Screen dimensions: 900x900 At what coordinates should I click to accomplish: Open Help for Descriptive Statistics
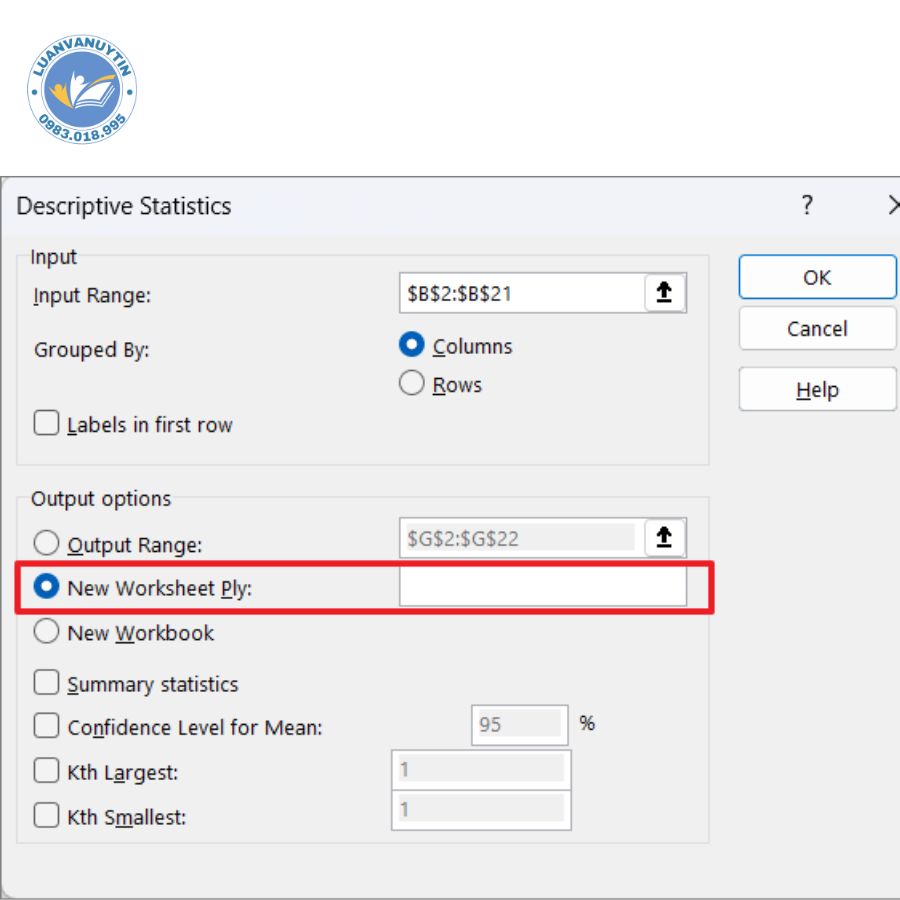[x=817, y=390]
